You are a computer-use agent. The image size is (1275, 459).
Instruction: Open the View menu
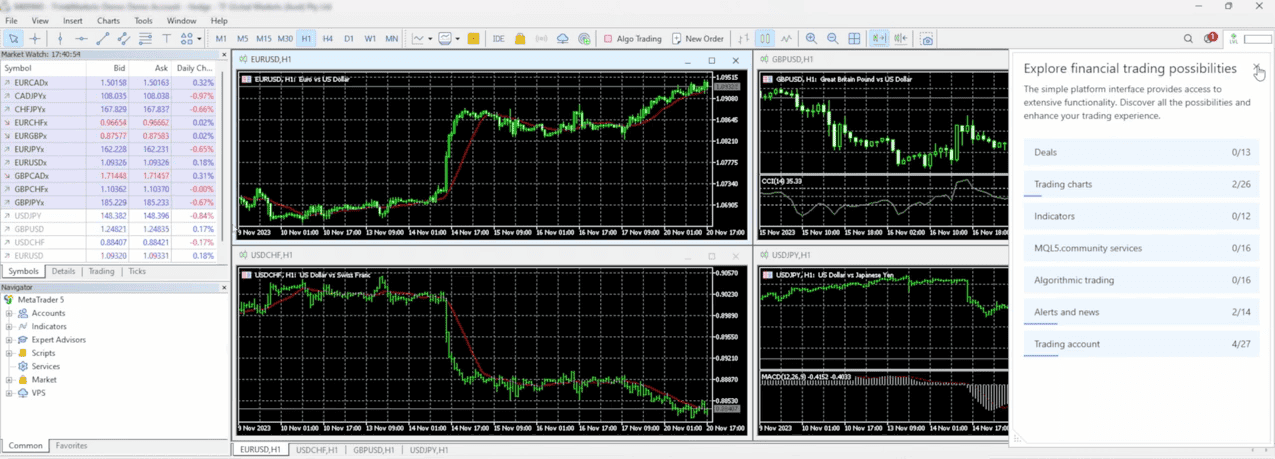40,20
